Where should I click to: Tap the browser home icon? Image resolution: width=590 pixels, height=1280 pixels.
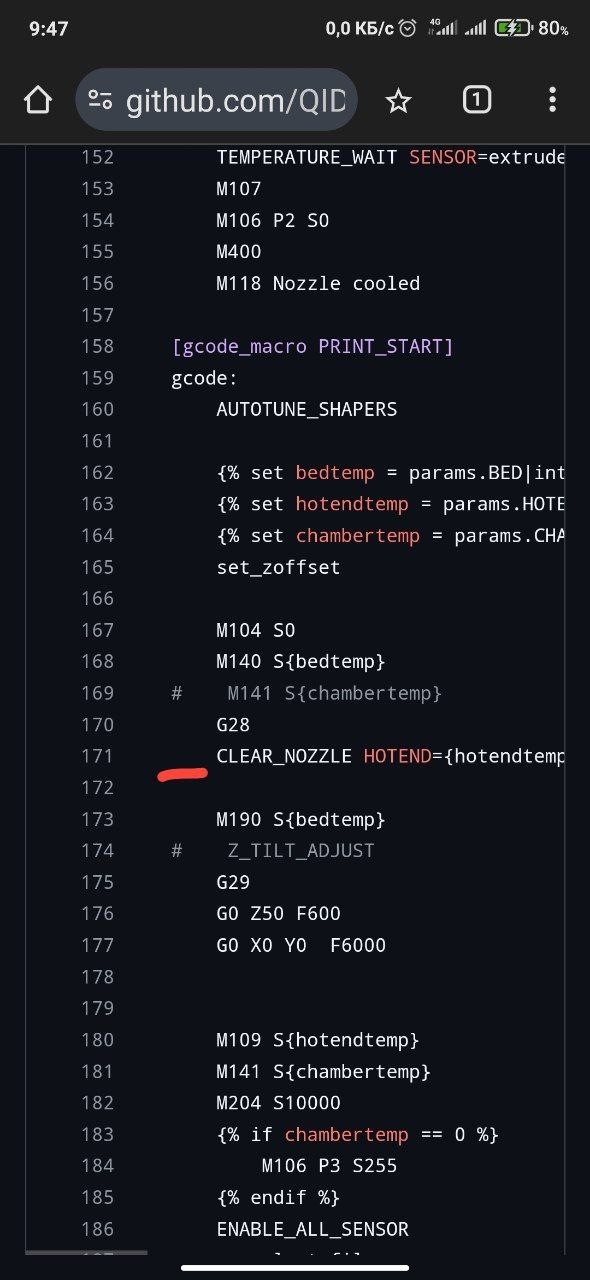coord(37,100)
